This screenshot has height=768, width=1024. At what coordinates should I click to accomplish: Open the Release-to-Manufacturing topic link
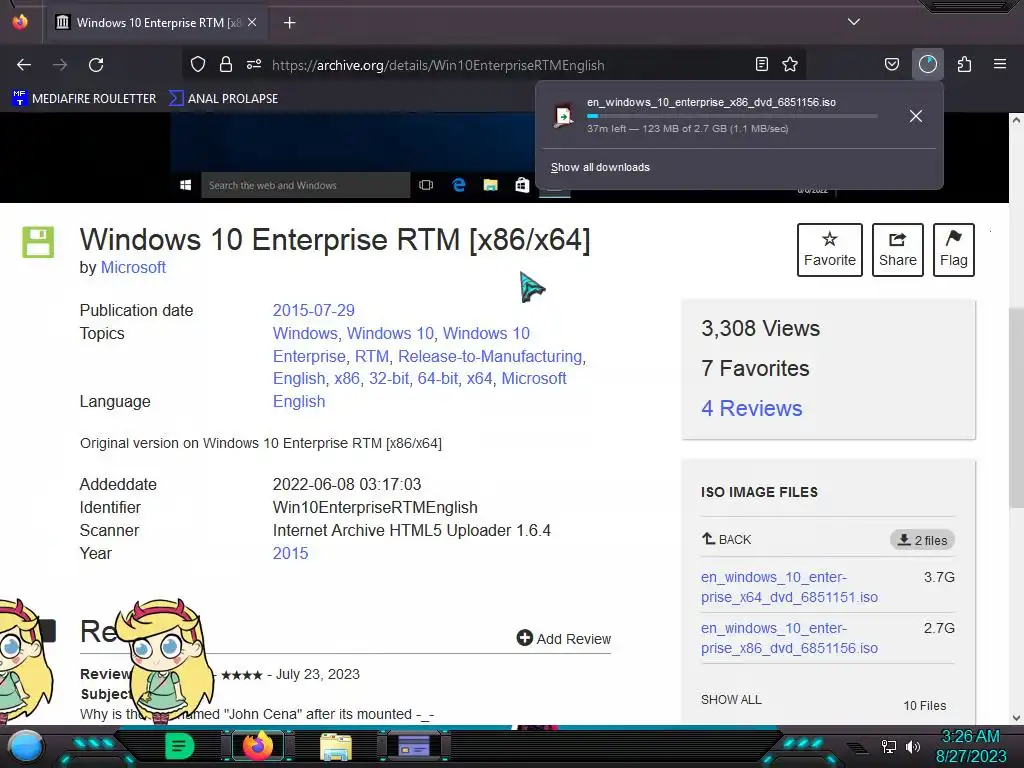[490, 357]
